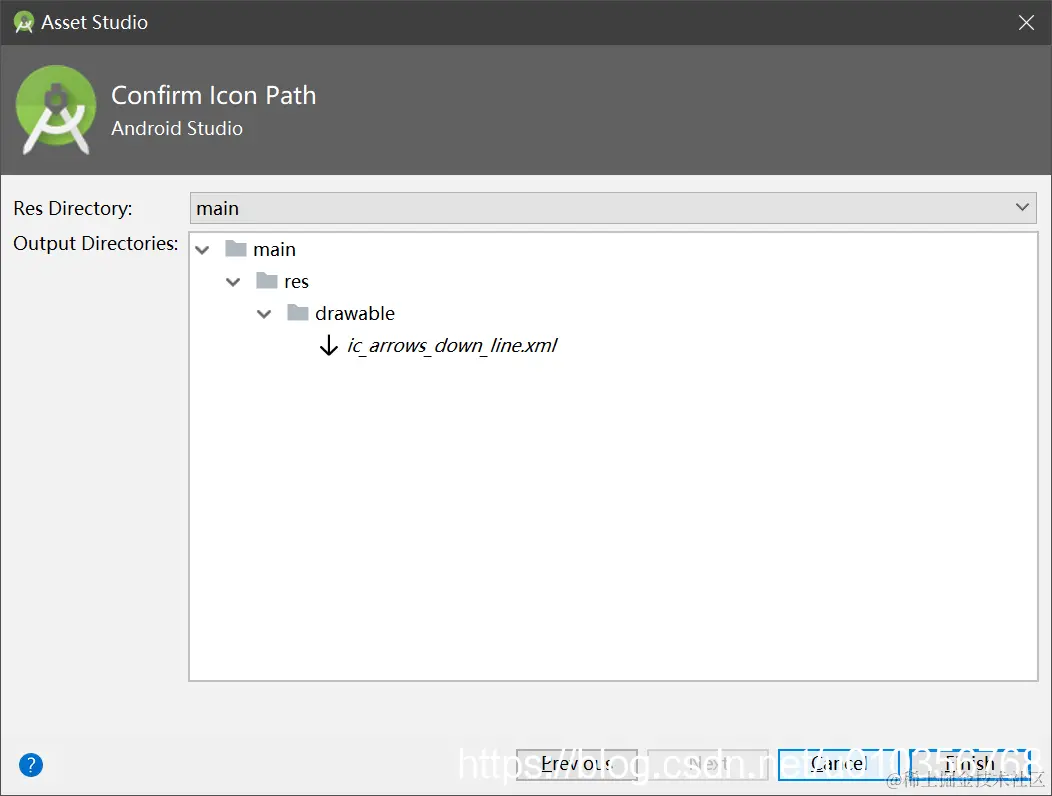
Task: Click the Confirm Icon Path heading
Action: click(213, 95)
